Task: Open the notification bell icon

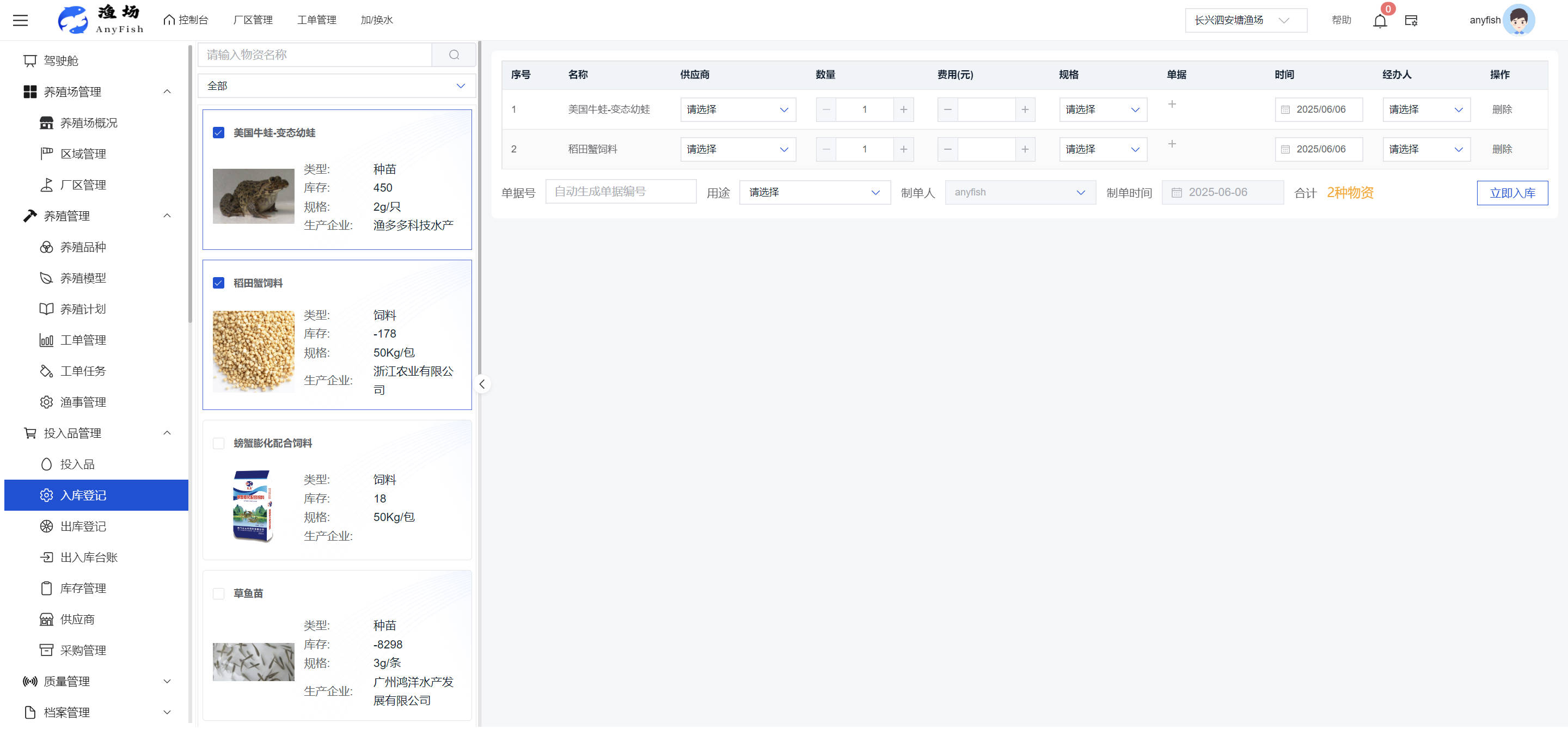Action: point(1379,21)
